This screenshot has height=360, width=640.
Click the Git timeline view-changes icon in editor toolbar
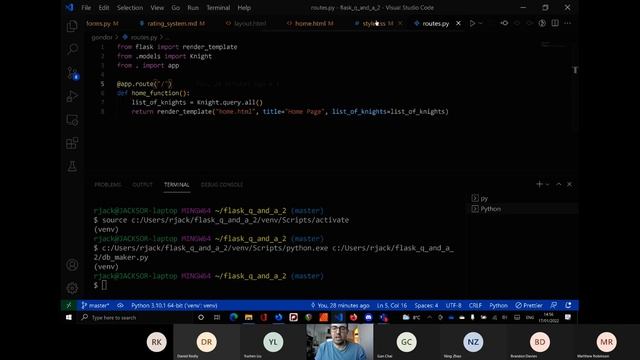[x=504, y=23]
